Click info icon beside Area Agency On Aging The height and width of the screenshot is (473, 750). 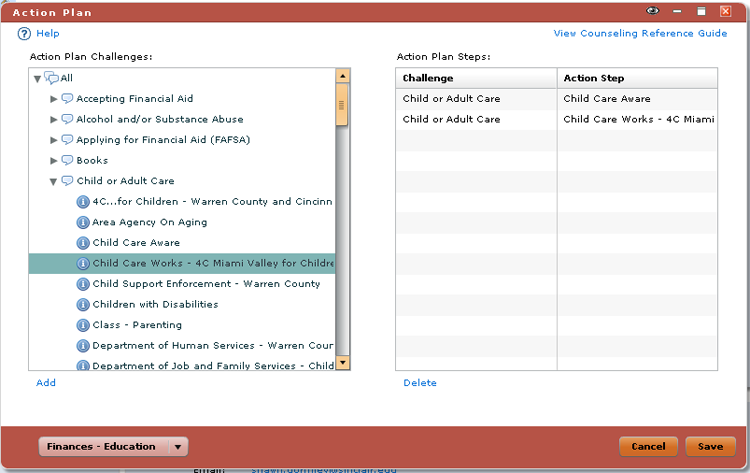[84, 222]
